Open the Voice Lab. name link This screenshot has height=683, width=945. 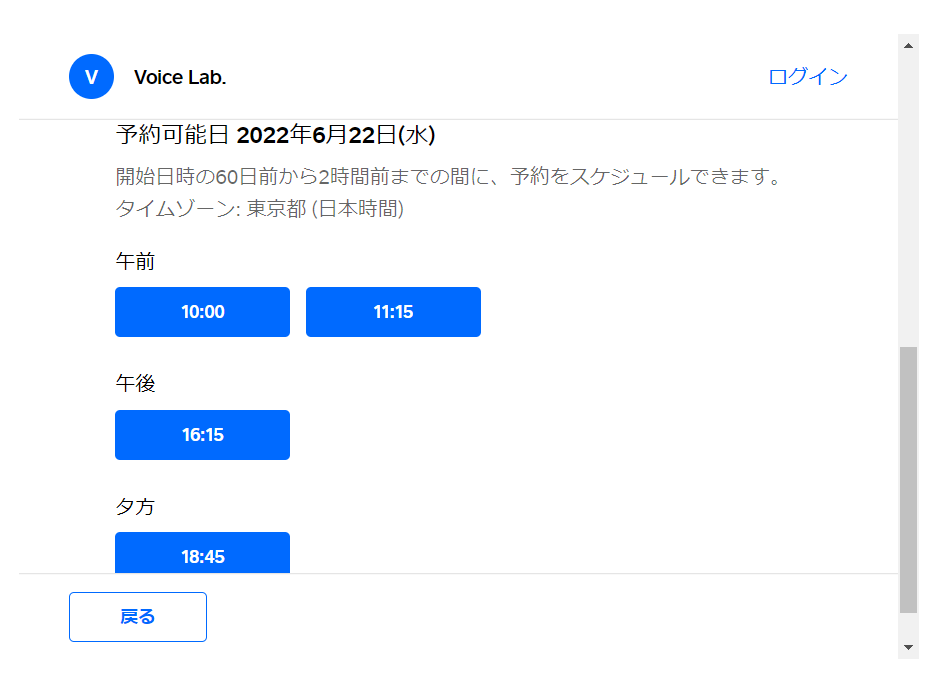point(180,78)
